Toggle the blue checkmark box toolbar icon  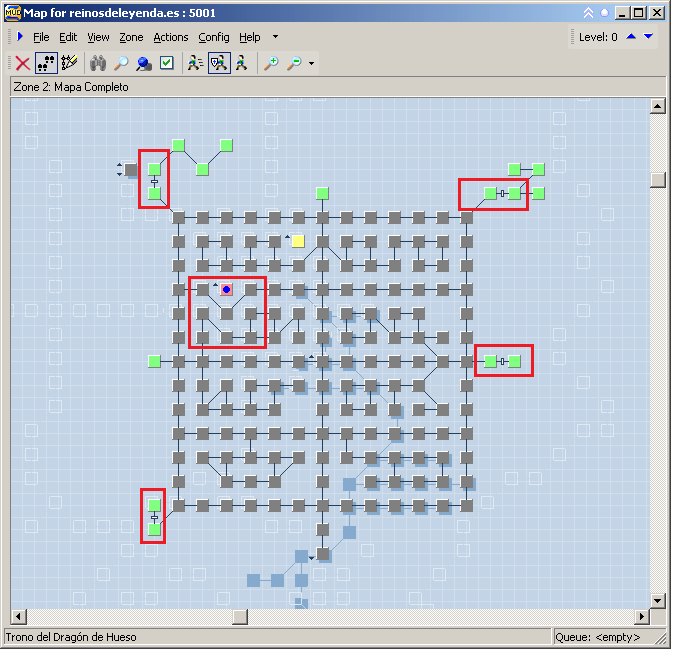coord(167,63)
